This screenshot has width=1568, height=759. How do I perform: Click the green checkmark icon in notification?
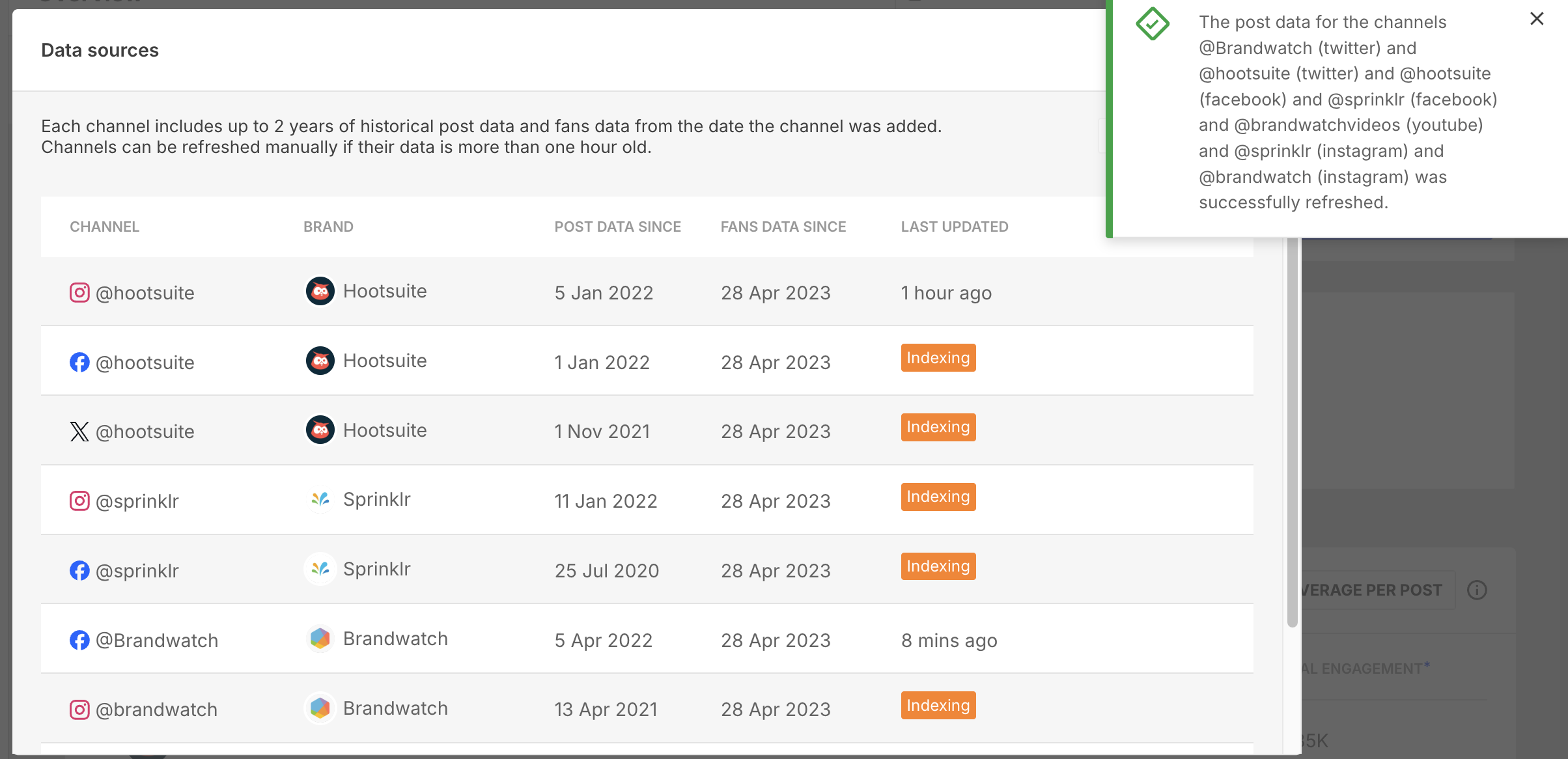point(1152,24)
